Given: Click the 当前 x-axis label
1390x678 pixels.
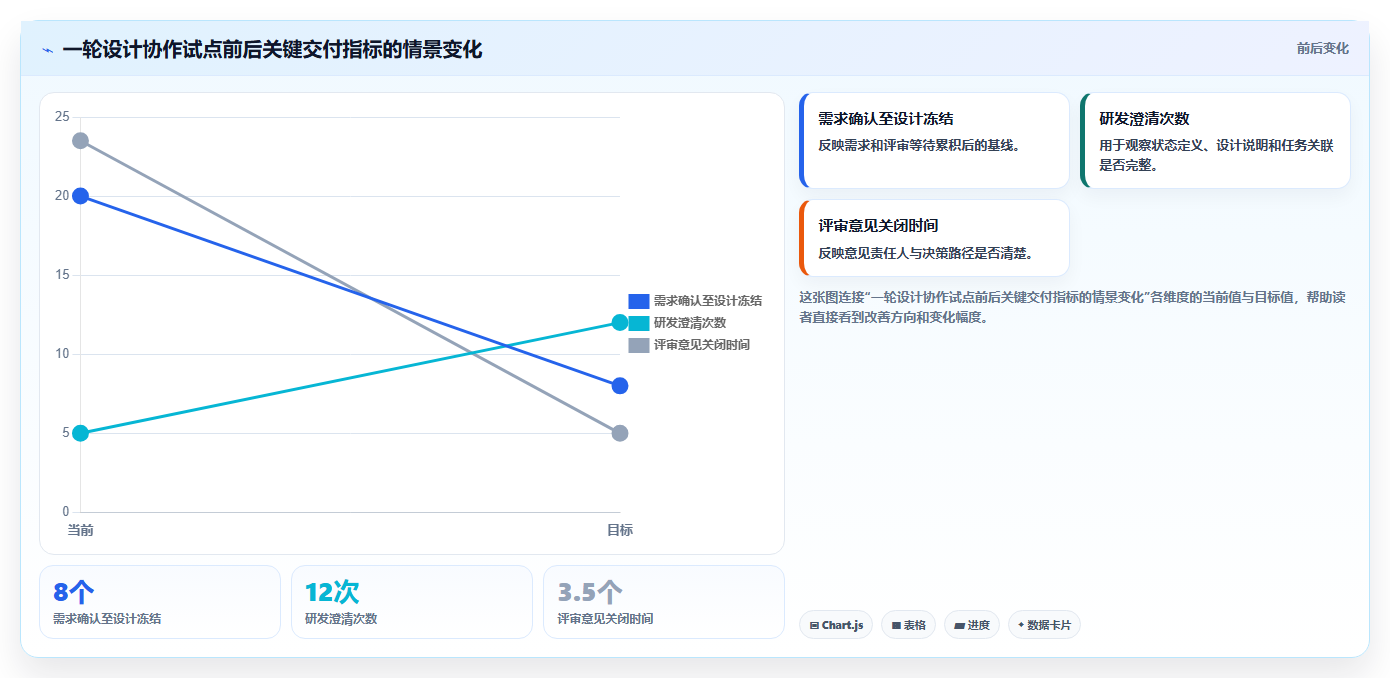Looking at the screenshot, I should tap(80, 530).
